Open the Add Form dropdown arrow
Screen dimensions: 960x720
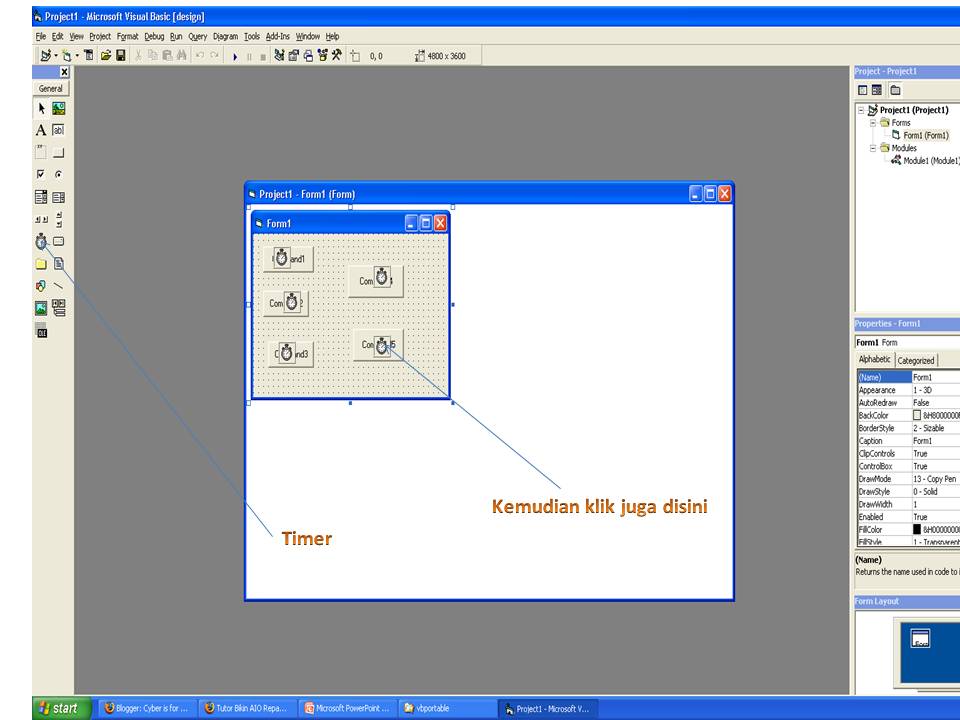[x=77, y=56]
